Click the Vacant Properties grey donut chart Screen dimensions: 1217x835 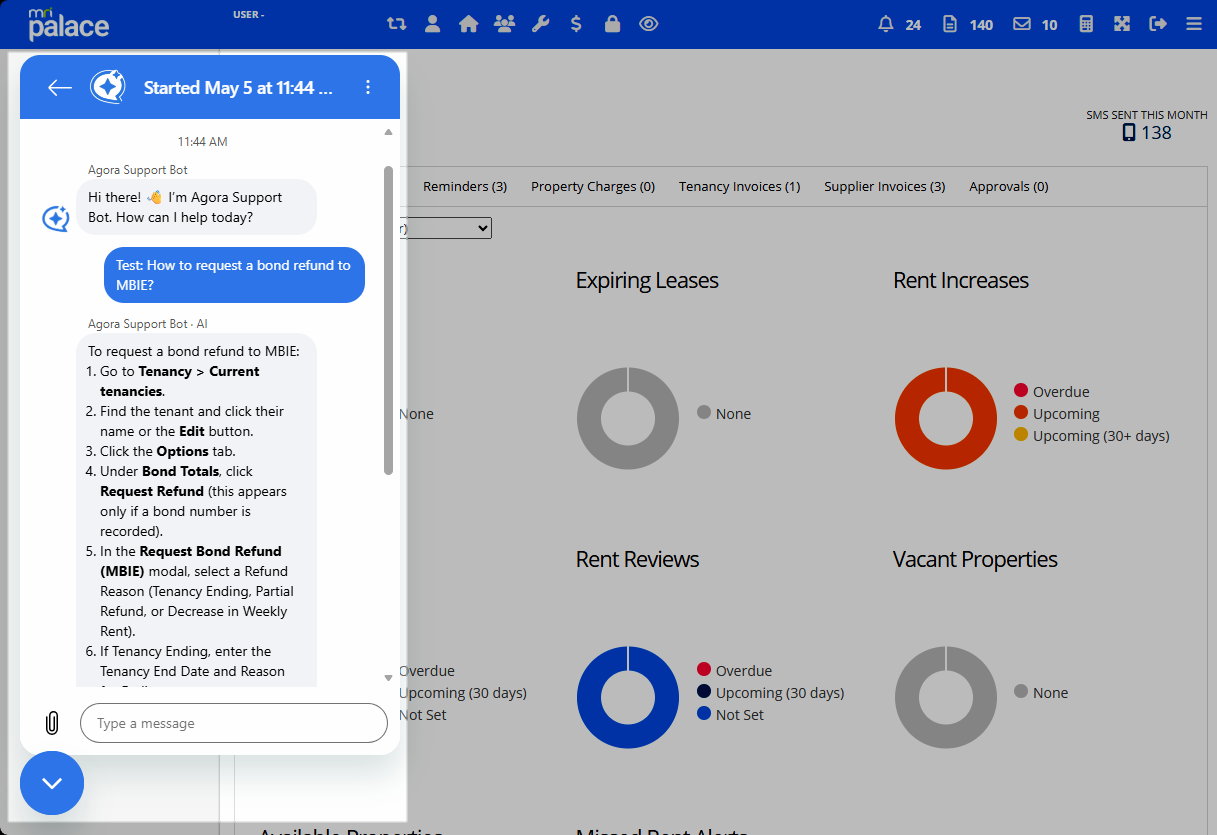[x=946, y=697]
